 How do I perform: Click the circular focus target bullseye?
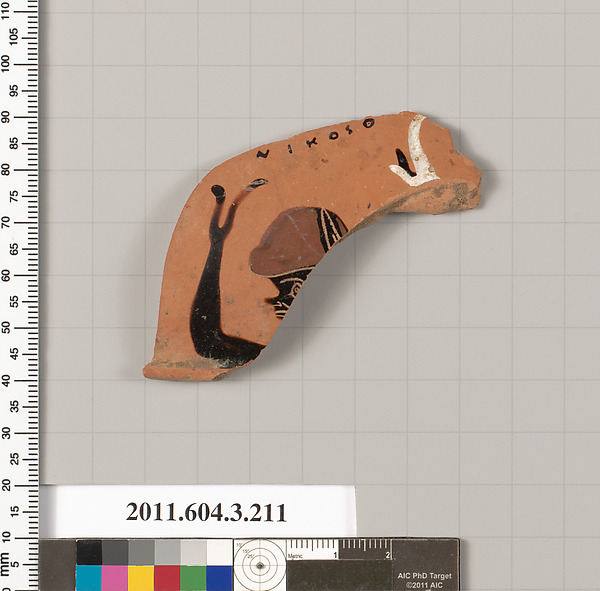pos(260,565)
